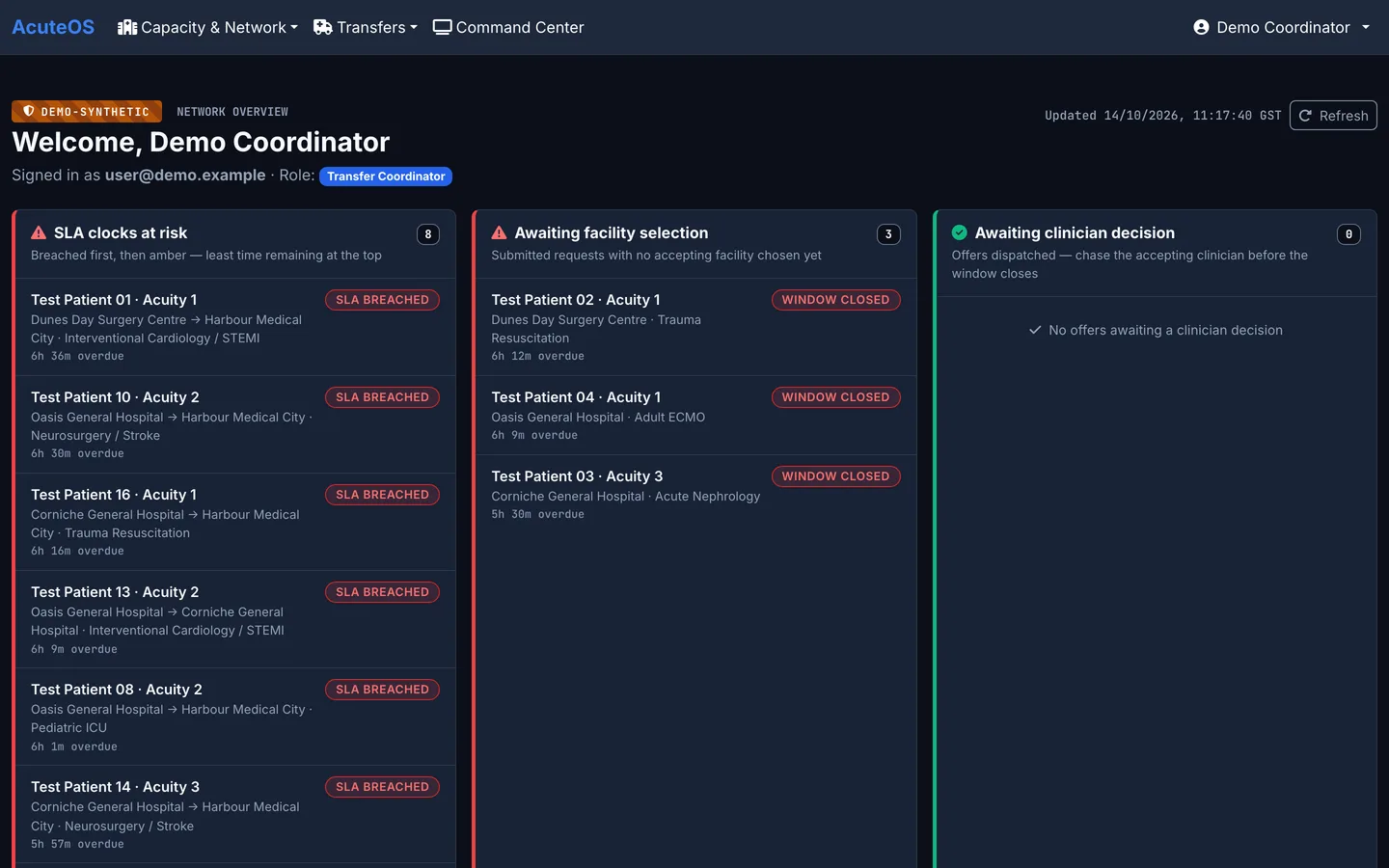This screenshot has height=868, width=1389.
Task: Click the count badge 3 on facility selection panel
Action: [888, 234]
